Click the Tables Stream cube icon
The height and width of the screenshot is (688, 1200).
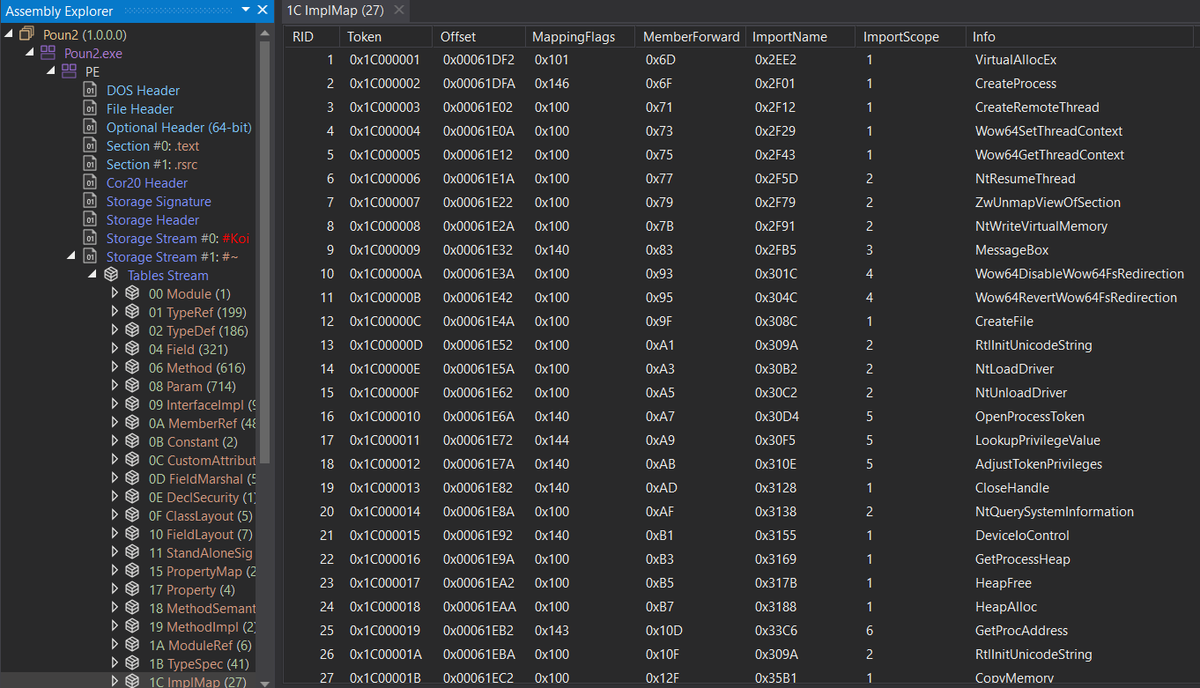[110, 275]
